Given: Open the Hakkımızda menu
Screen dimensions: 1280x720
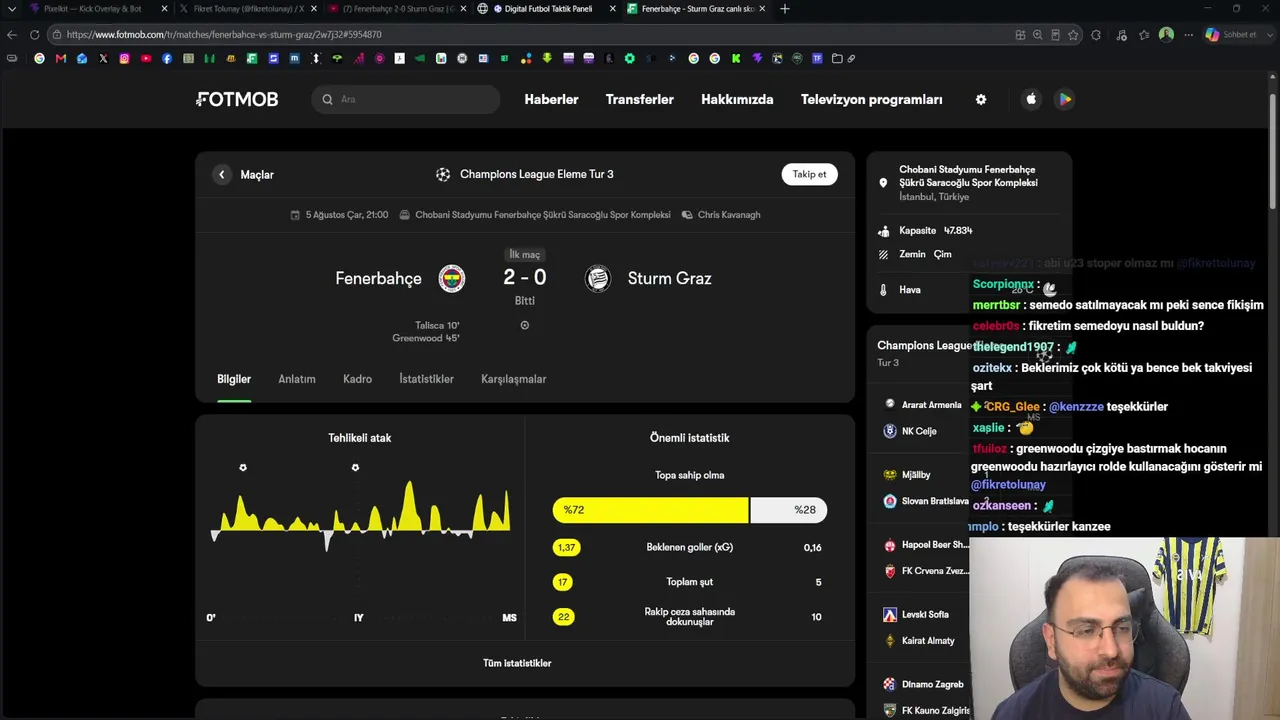Looking at the screenshot, I should click(x=737, y=99).
